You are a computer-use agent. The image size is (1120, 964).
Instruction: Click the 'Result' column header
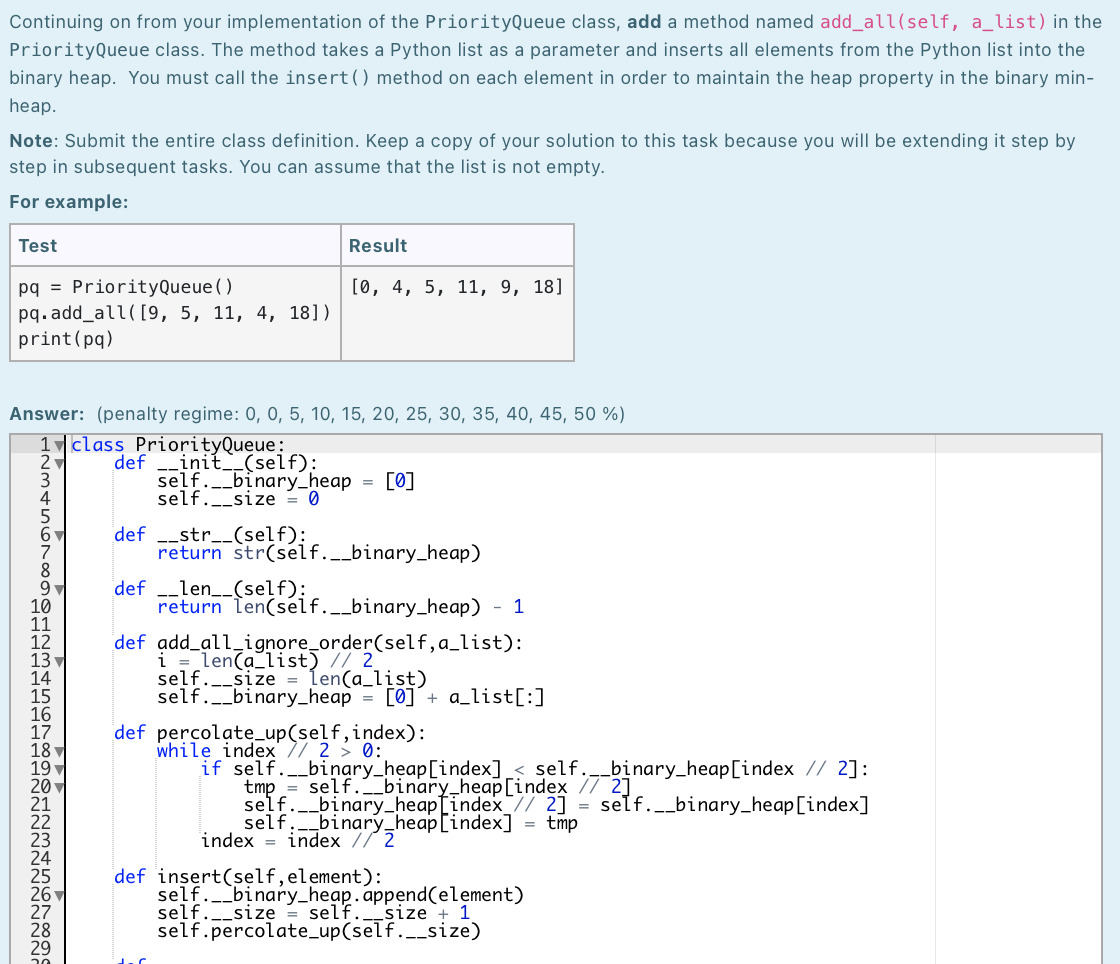378,246
